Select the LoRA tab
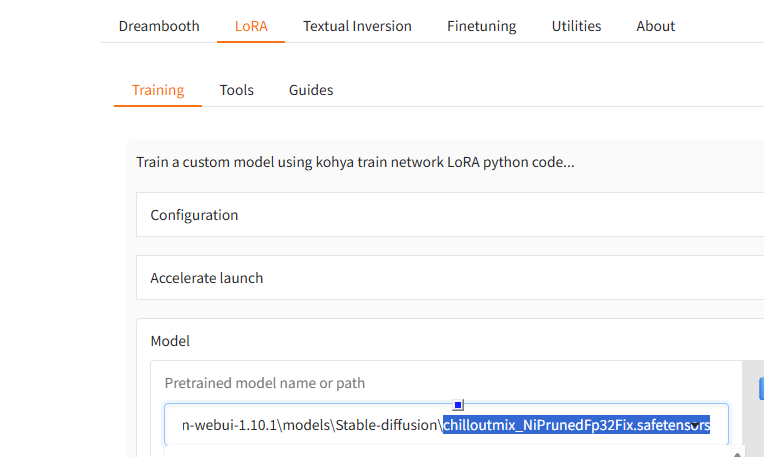The height and width of the screenshot is (457, 764). 251,26
